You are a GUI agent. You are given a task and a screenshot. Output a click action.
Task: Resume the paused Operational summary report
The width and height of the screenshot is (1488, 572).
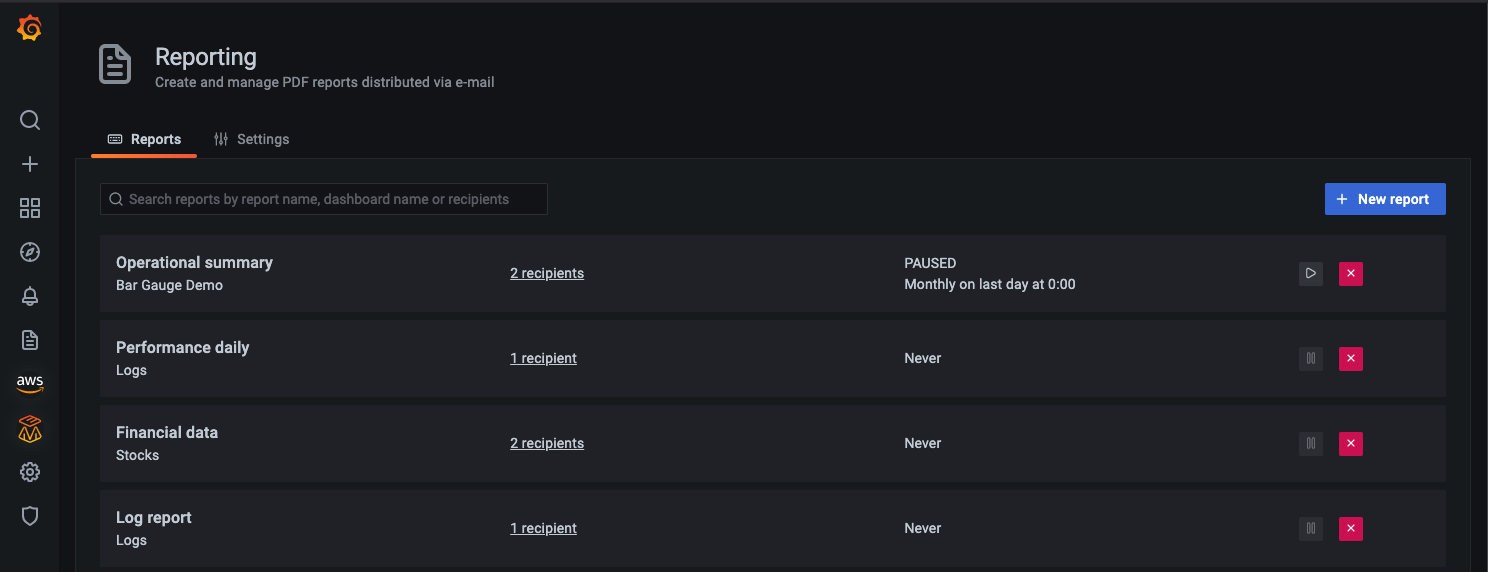pos(1310,273)
